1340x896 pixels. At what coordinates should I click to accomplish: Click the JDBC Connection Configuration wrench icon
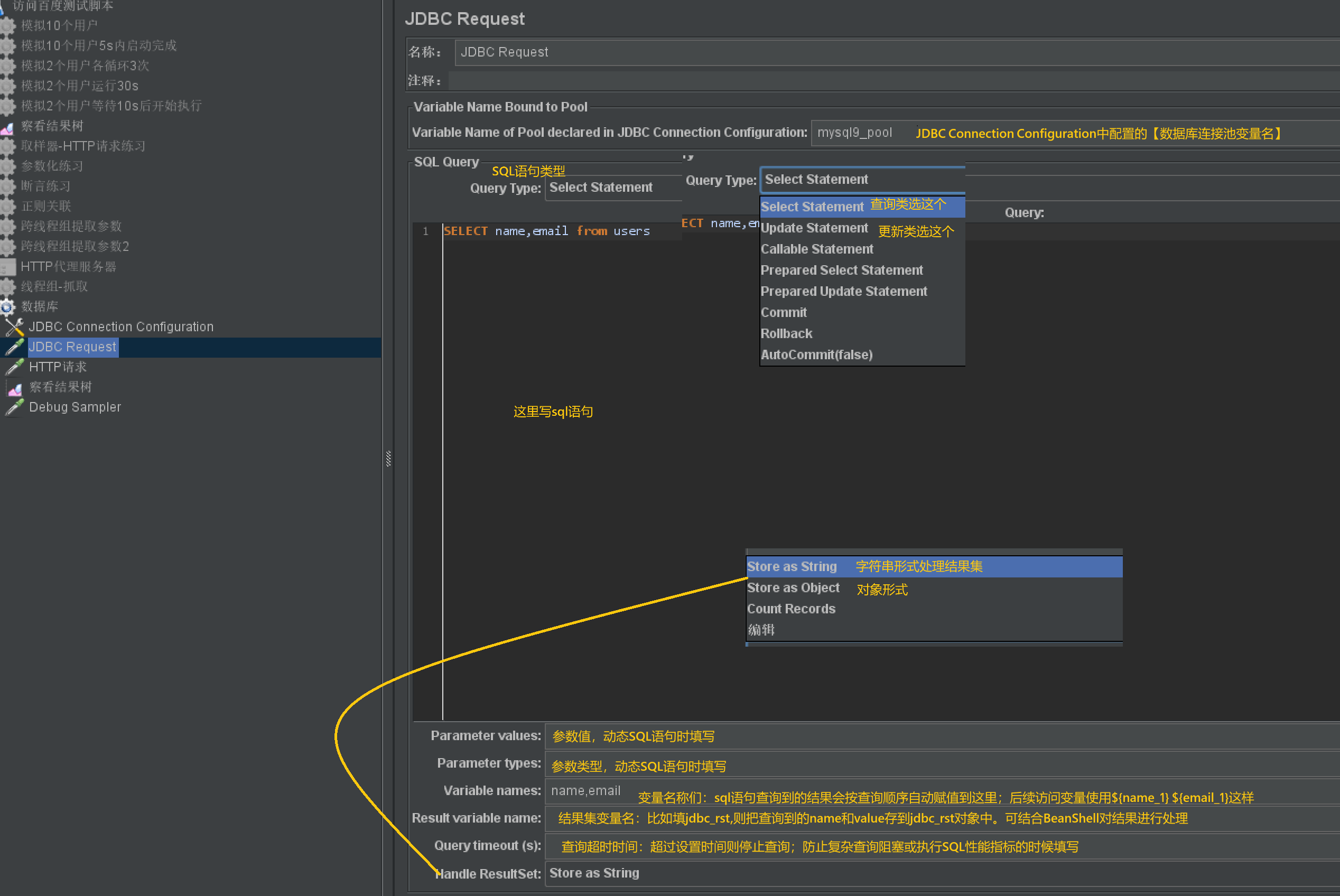pyautogui.click(x=14, y=327)
